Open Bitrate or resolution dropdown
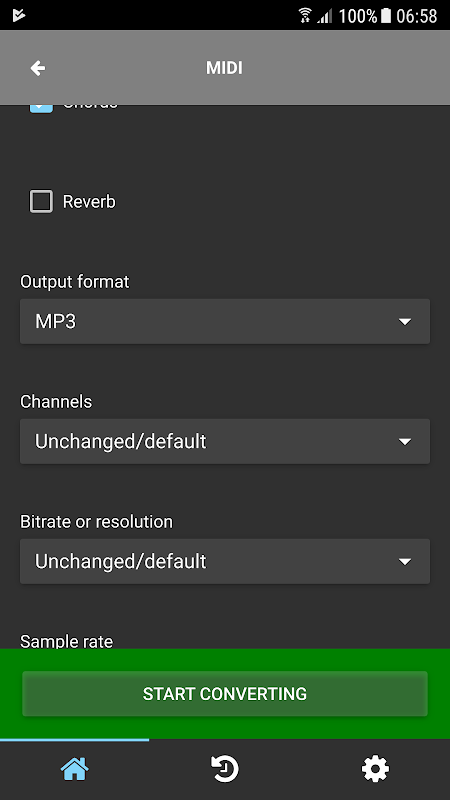This screenshot has width=450, height=800. pyautogui.click(x=225, y=561)
